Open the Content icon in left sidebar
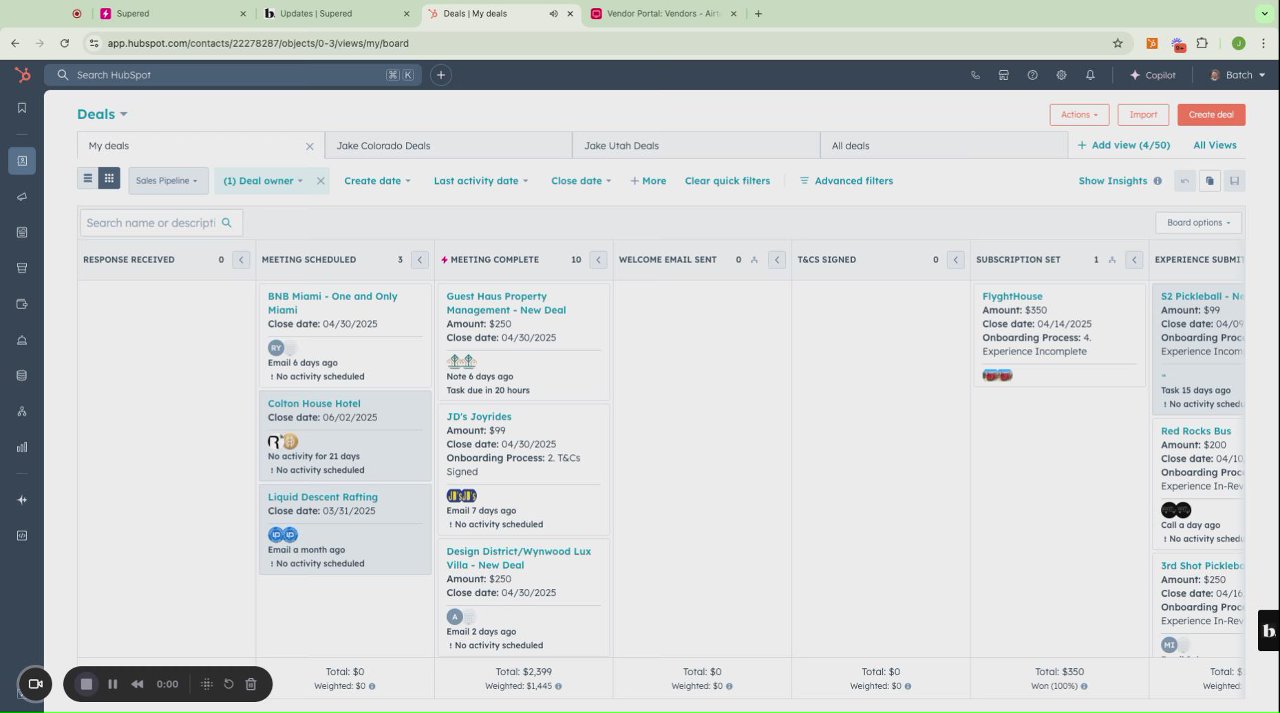Screen dimensions: 1280x713 (22, 232)
